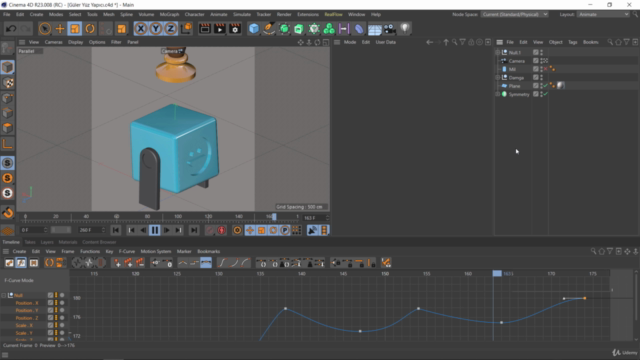Image resolution: width=640 pixels, height=360 pixels.
Task: Activate the Rotate tool
Action: [x=90, y=29]
